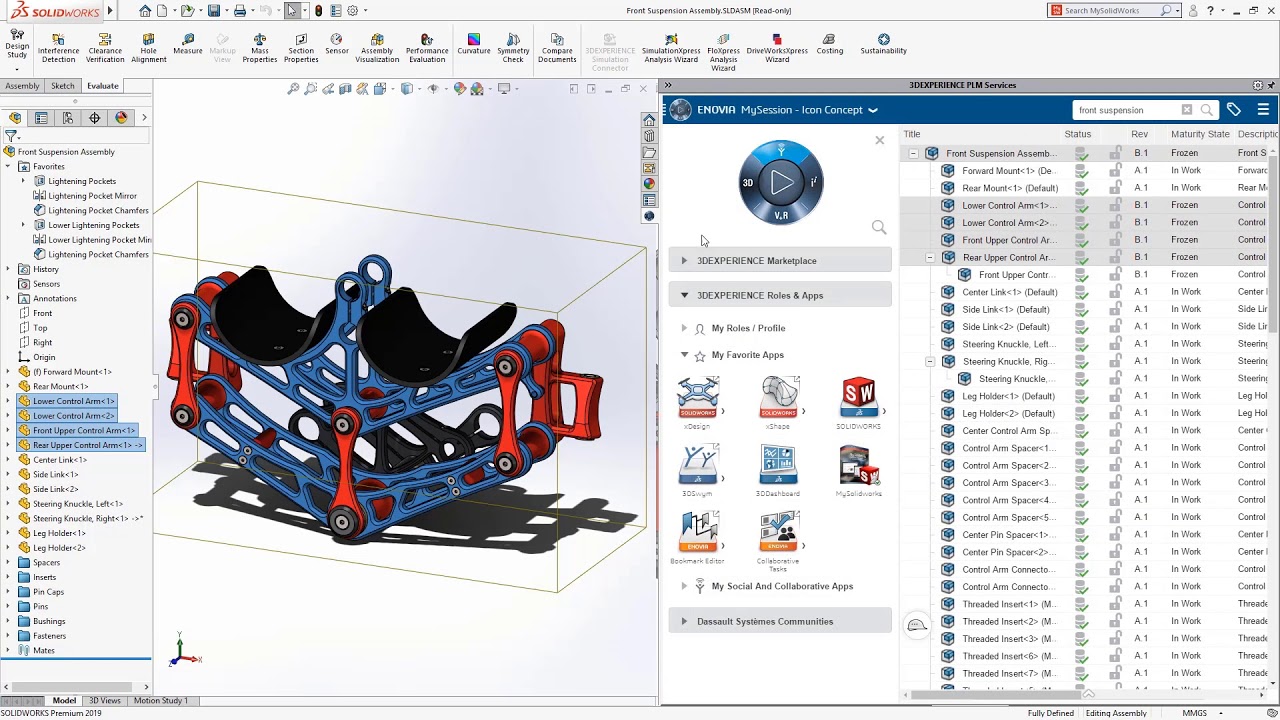
Task: Open the MySolidWorks app icon
Action: [x=858, y=470]
